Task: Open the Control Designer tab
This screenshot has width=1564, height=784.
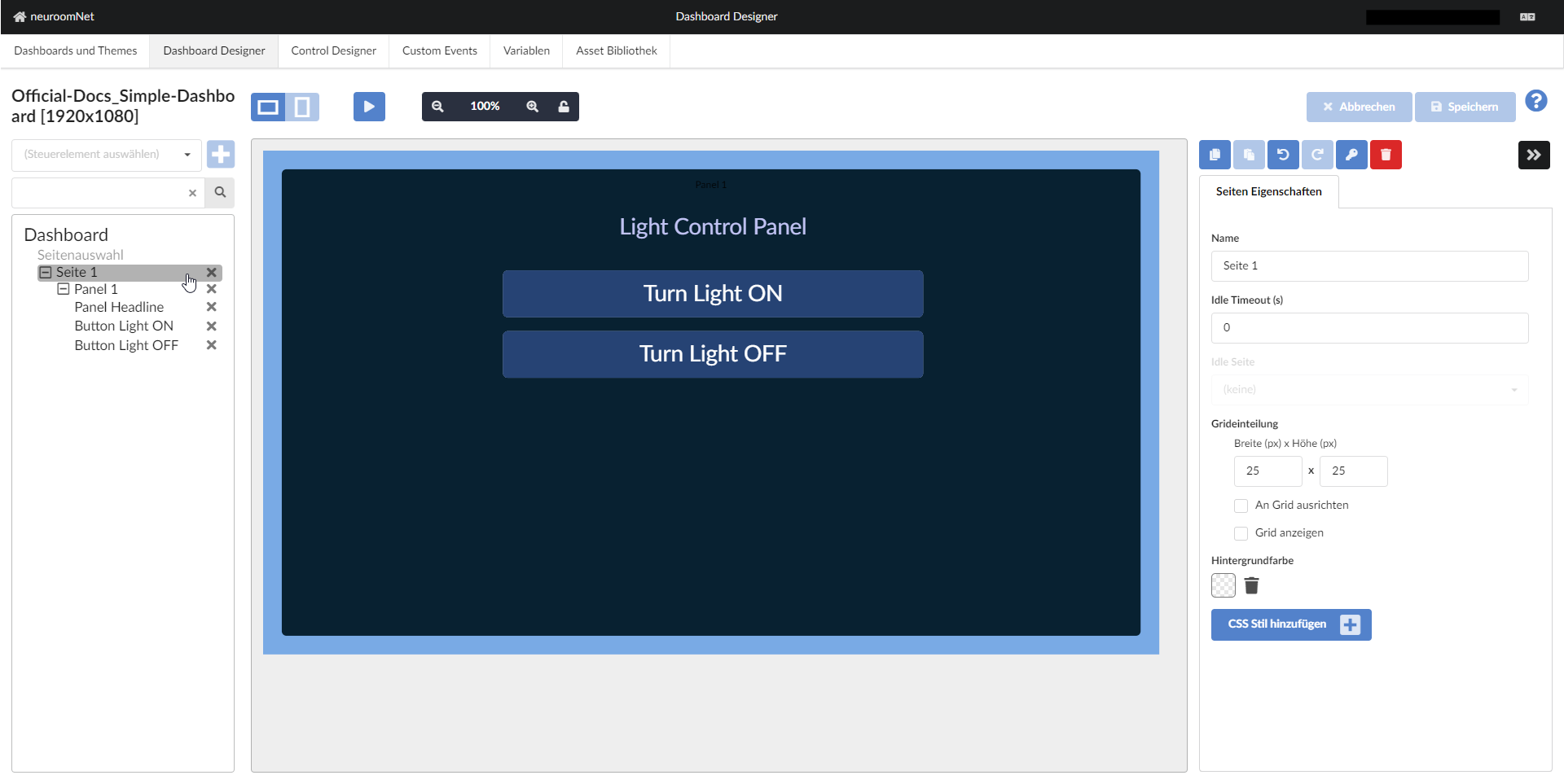Action: 333,50
